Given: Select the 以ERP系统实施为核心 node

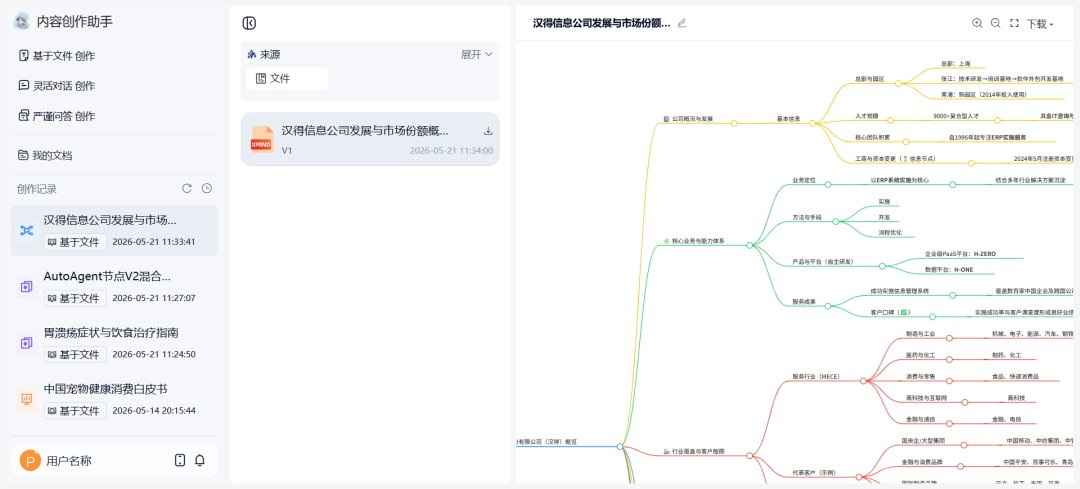Looking at the screenshot, I should 900,180.
